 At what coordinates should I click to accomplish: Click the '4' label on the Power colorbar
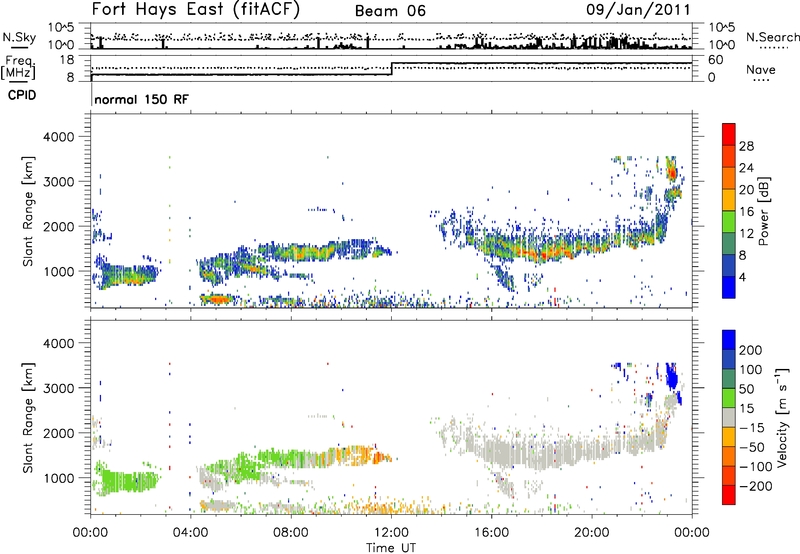coord(743,277)
